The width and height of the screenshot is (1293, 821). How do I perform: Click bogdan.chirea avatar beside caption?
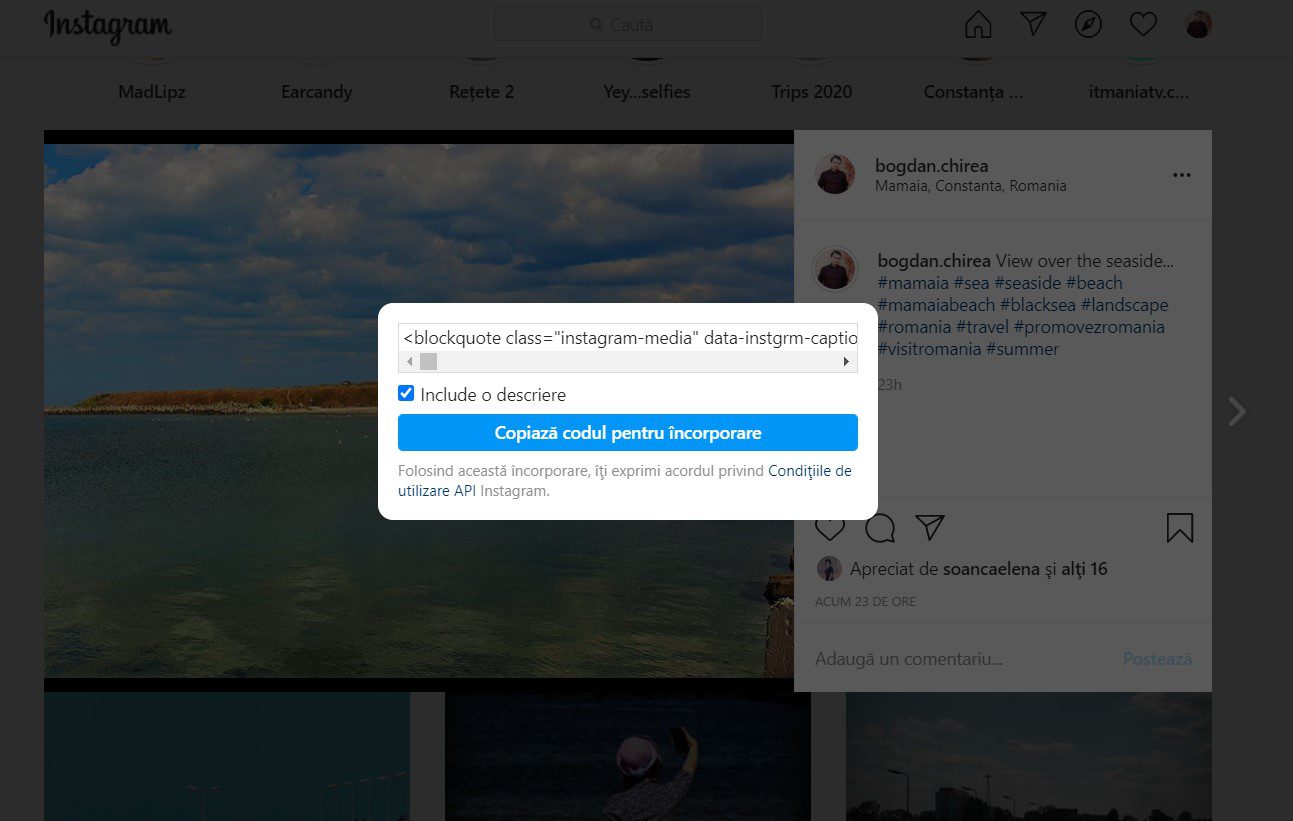(835, 268)
